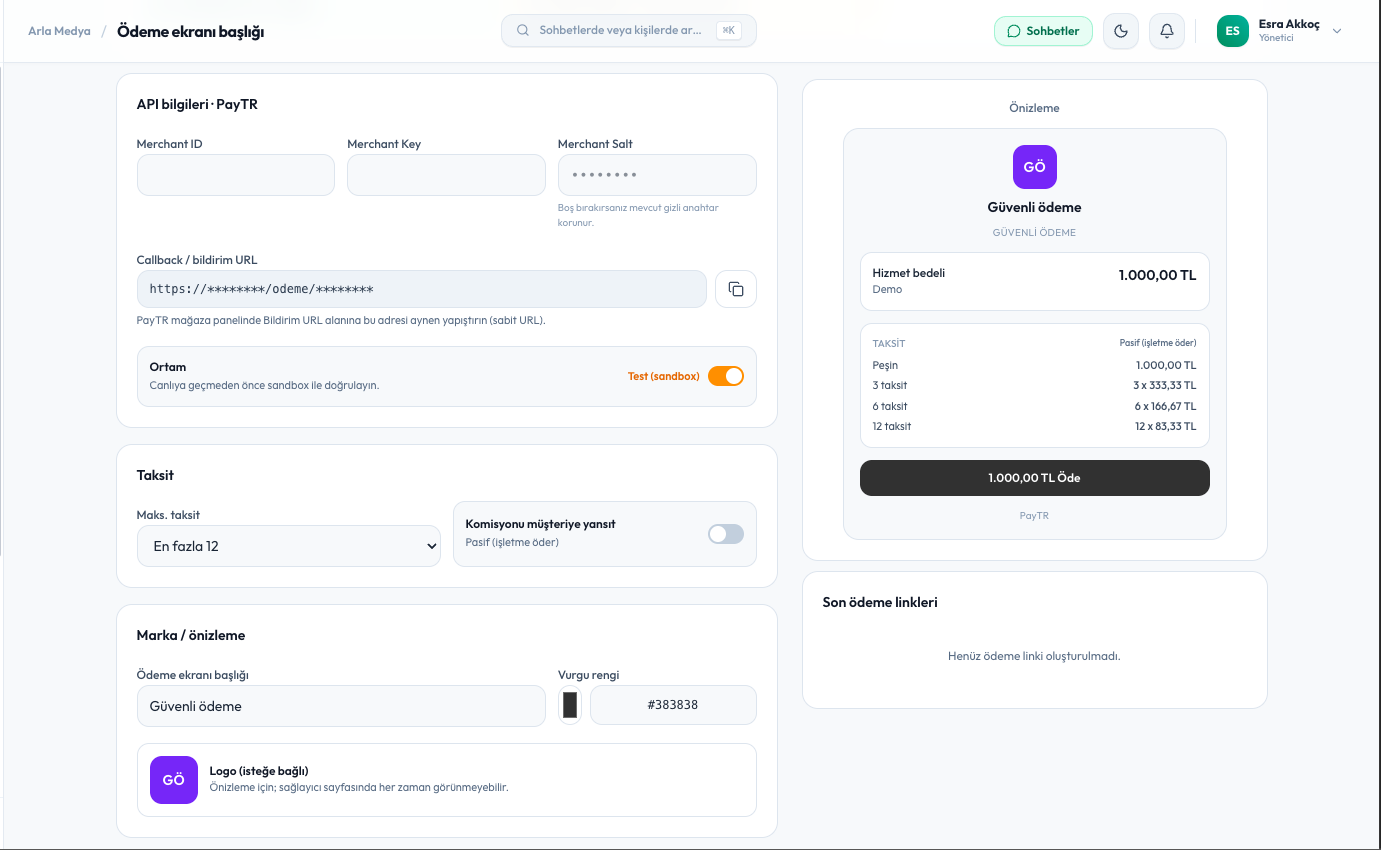The image size is (1381, 850).
Task: Click the GÖ logo in Marka section
Action: click(x=174, y=780)
